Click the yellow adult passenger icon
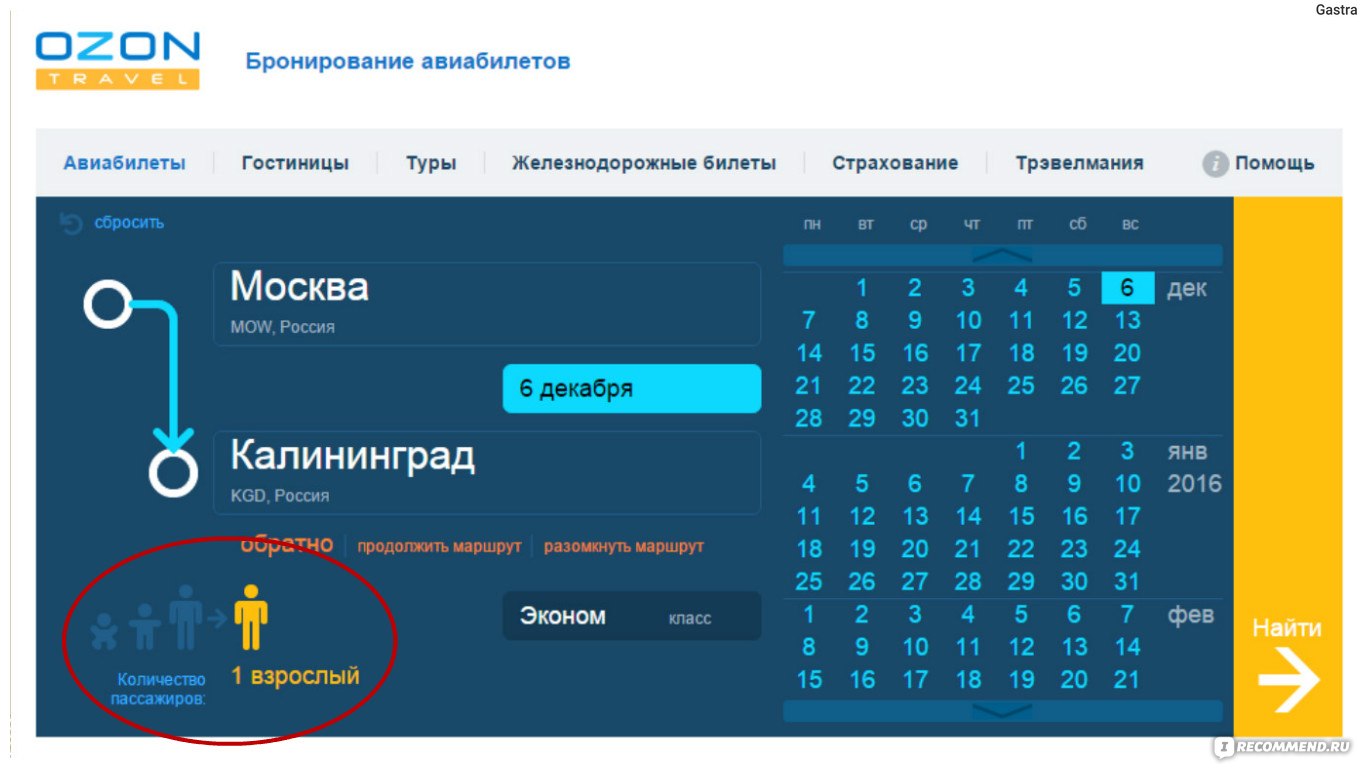This screenshot has width=1361, height=768. [251, 618]
